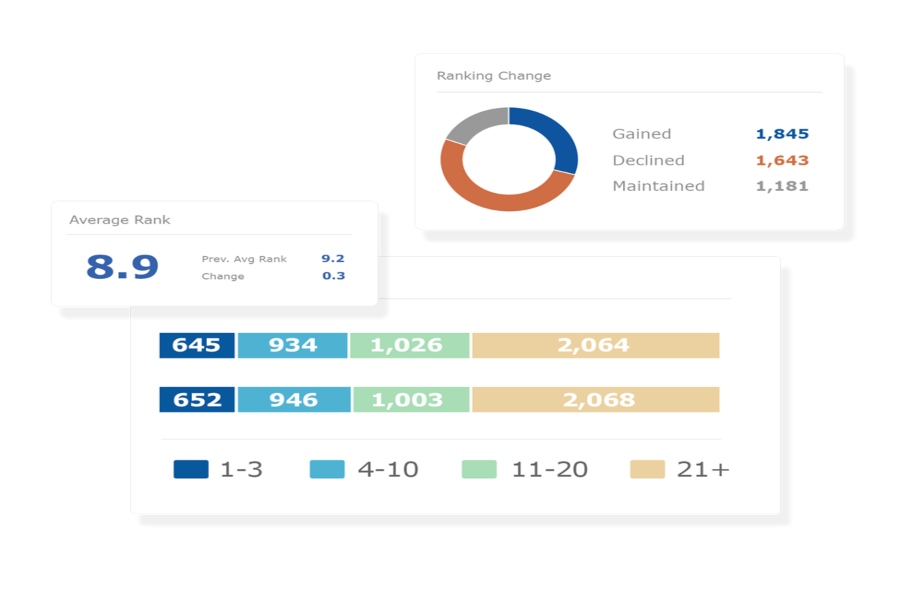Click the 1,003 bar segment

411,399
